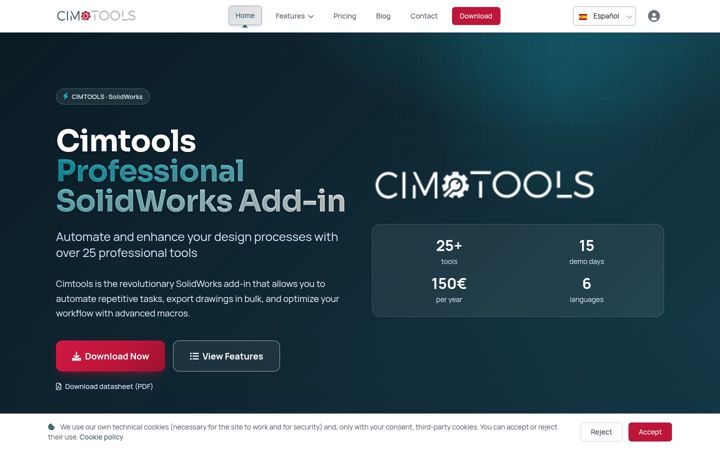
Task: Go to the Pricing page
Action: pyautogui.click(x=344, y=16)
